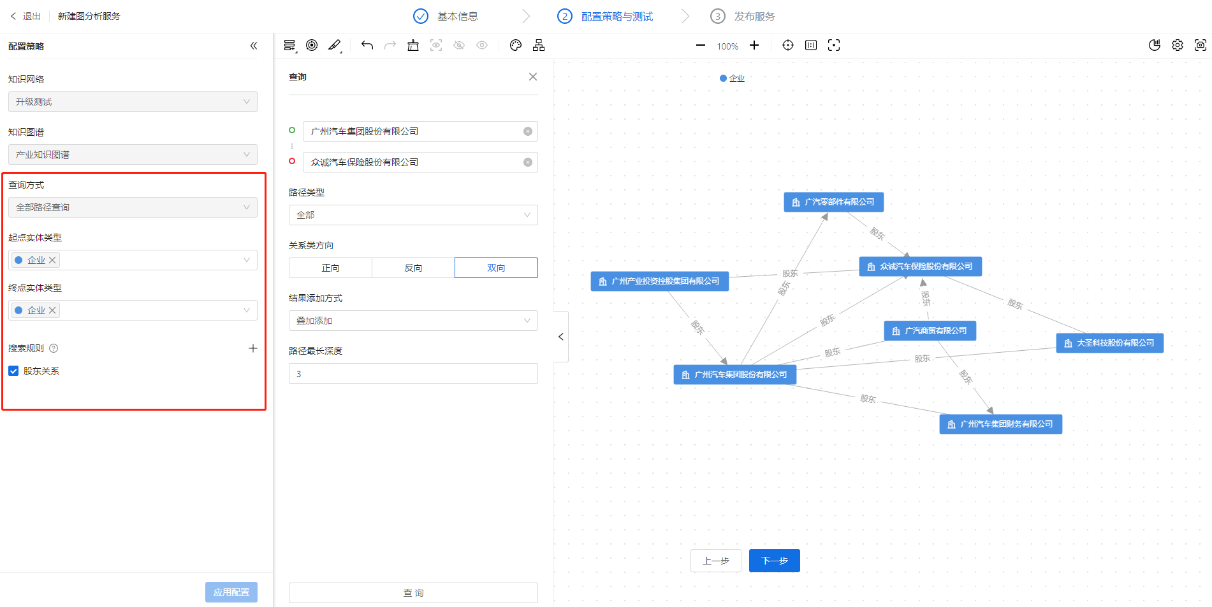The height and width of the screenshot is (607, 1212).
Task: Click the 下一步 button
Action: pos(774,561)
